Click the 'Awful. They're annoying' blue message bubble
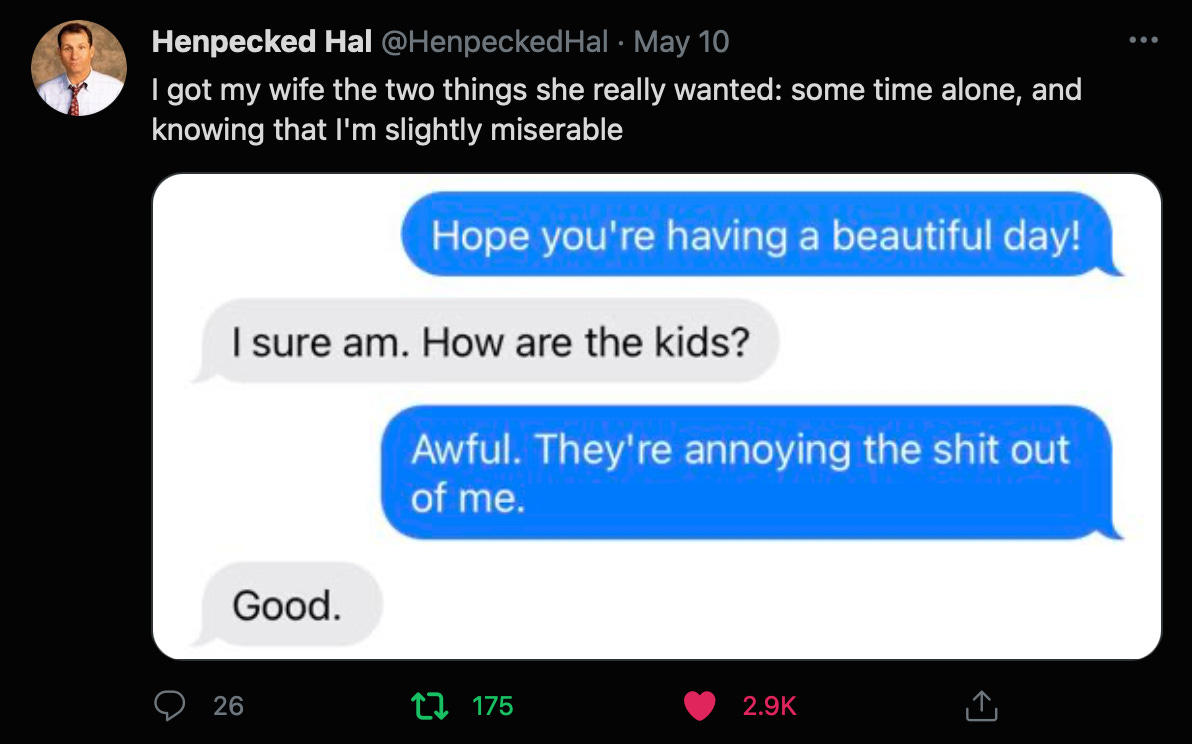This screenshot has width=1192, height=744. click(x=740, y=472)
